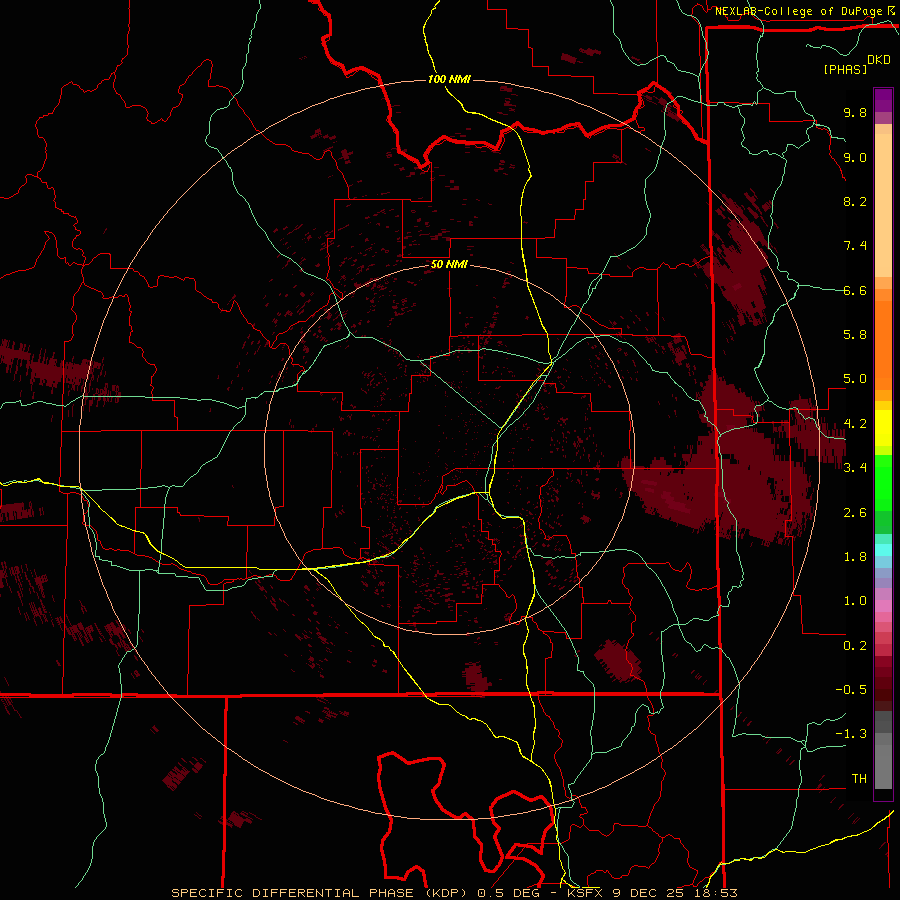900x900 pixels.
Task: Click the pink segment of the color bar
Action: coord(883,606)
